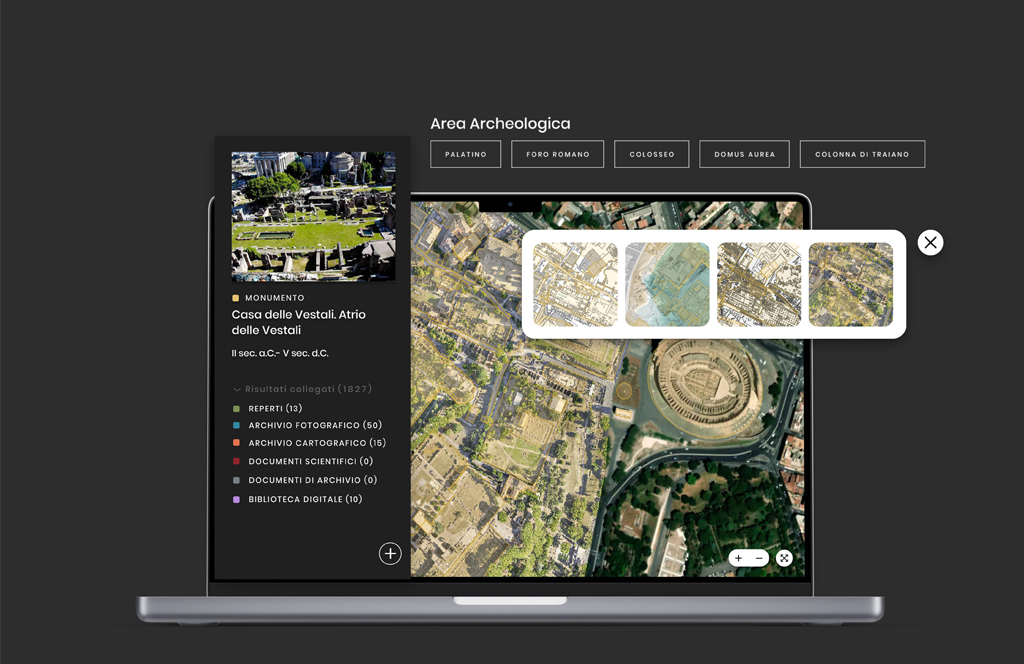Pick the satellite map thumbnail with yellow outlines
This screenshot has height=664, width=1024.
(x=850, y=284)
